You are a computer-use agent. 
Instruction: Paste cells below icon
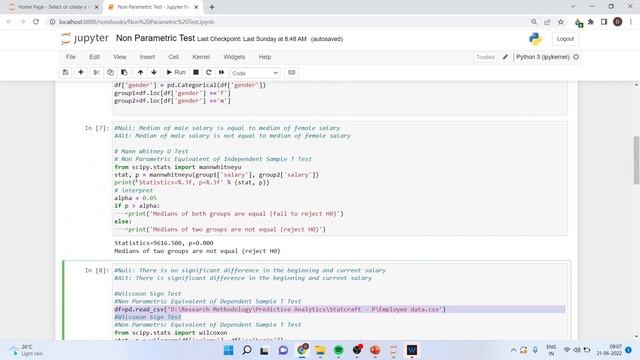(x=124, y=73)
